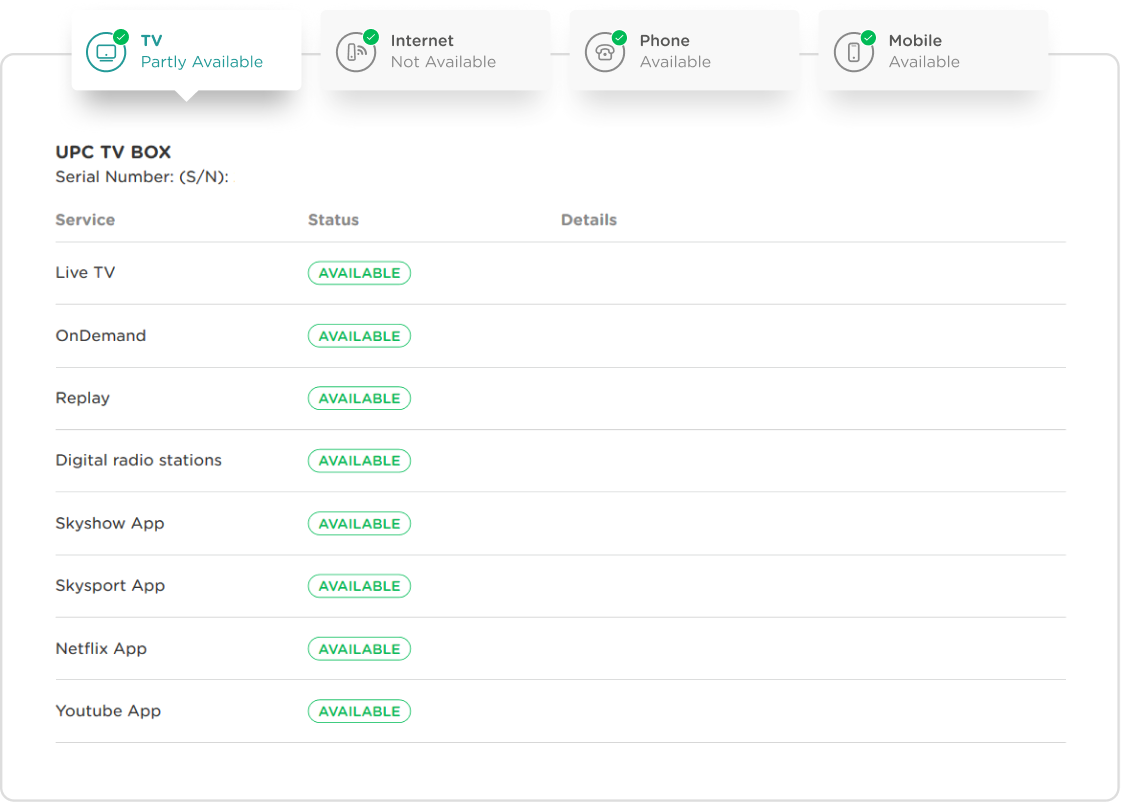Screen dimensions: 1121x802
Task: Click the AVAILABLE badge for Replay
Action: click(359, 398)
